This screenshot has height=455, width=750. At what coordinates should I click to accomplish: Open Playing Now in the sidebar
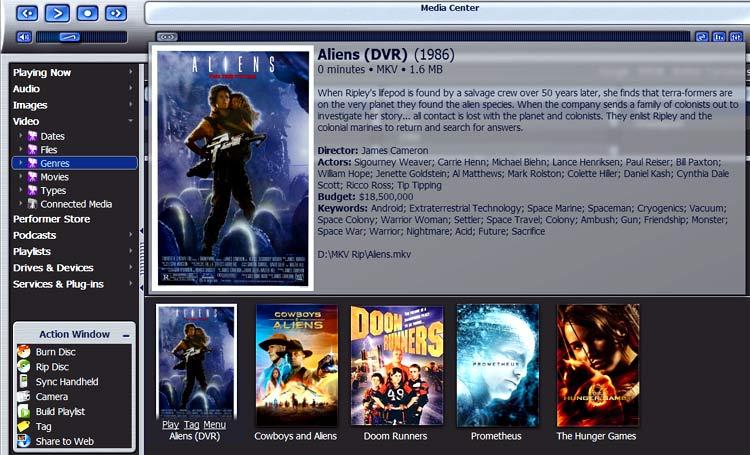[x=42, y=72]
